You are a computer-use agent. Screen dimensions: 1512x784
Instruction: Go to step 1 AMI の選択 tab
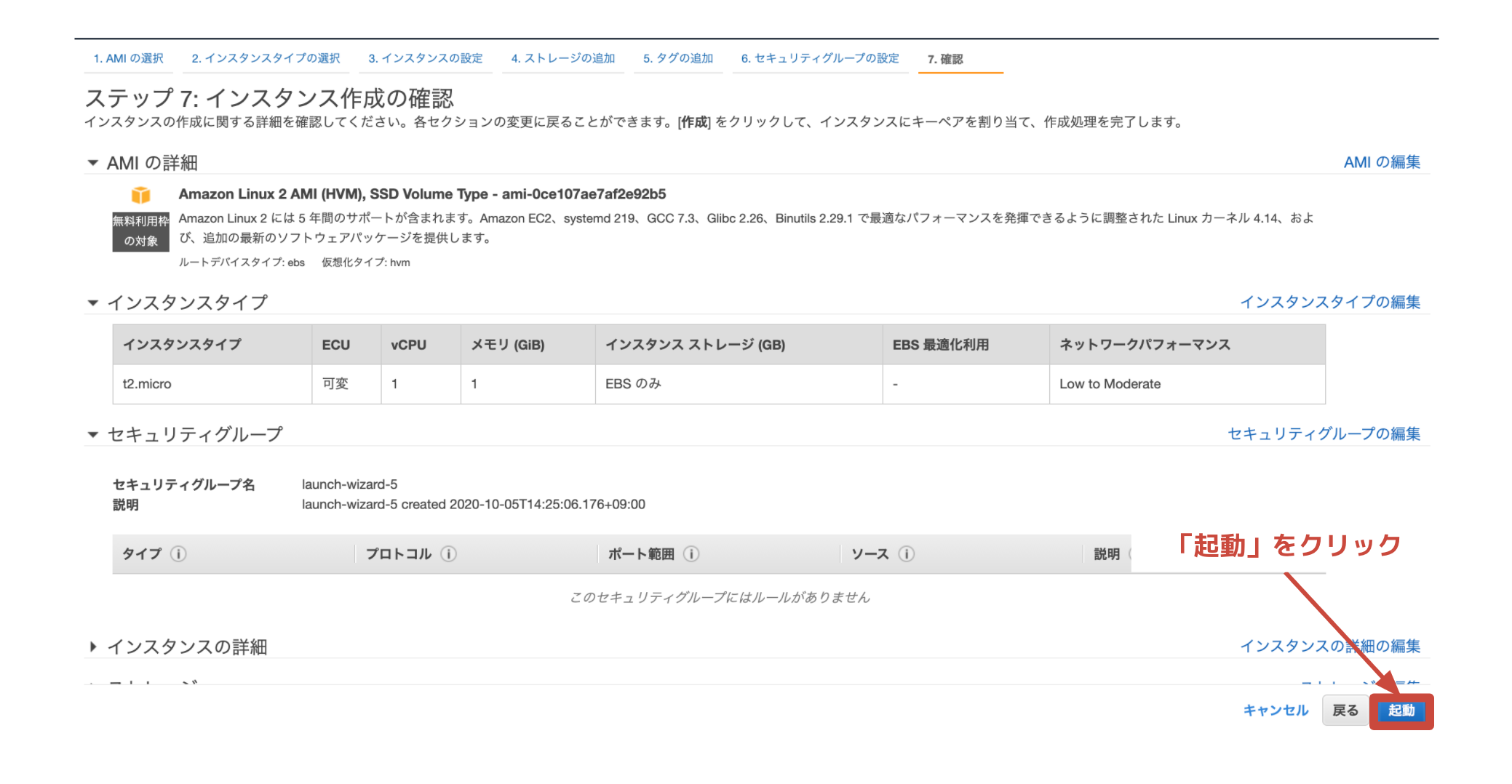click(x=128, y=58)
